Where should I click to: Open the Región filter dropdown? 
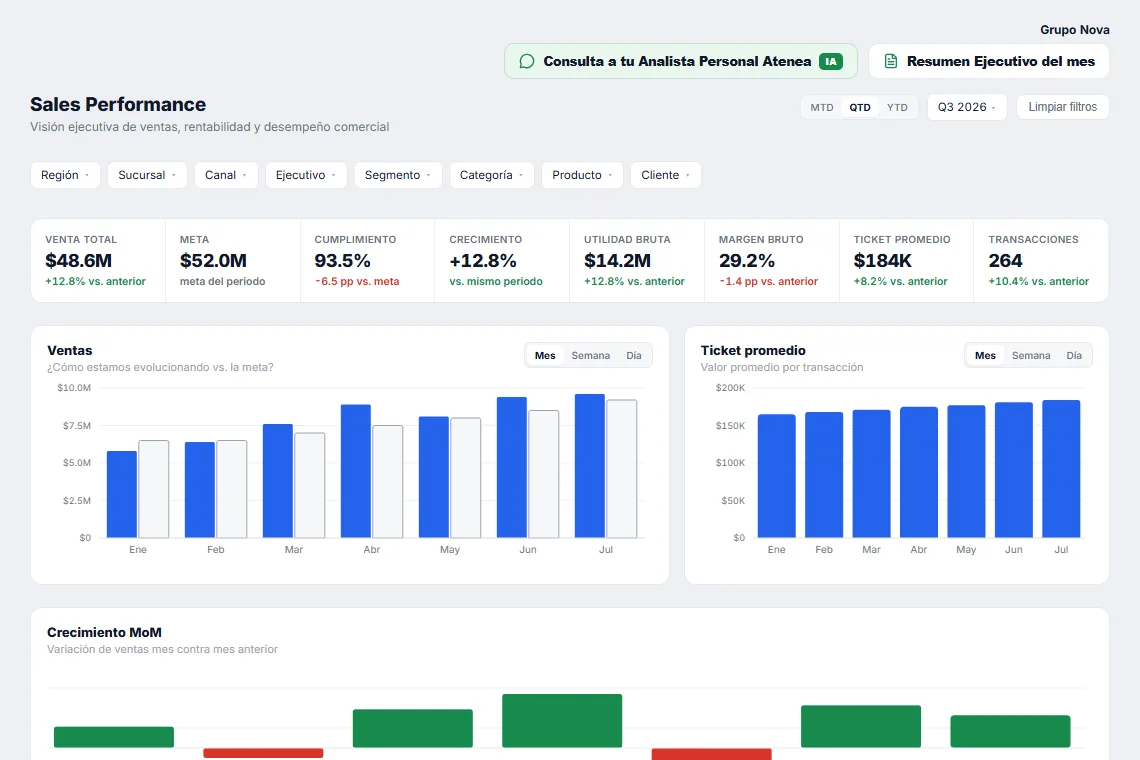pos(65,175)
